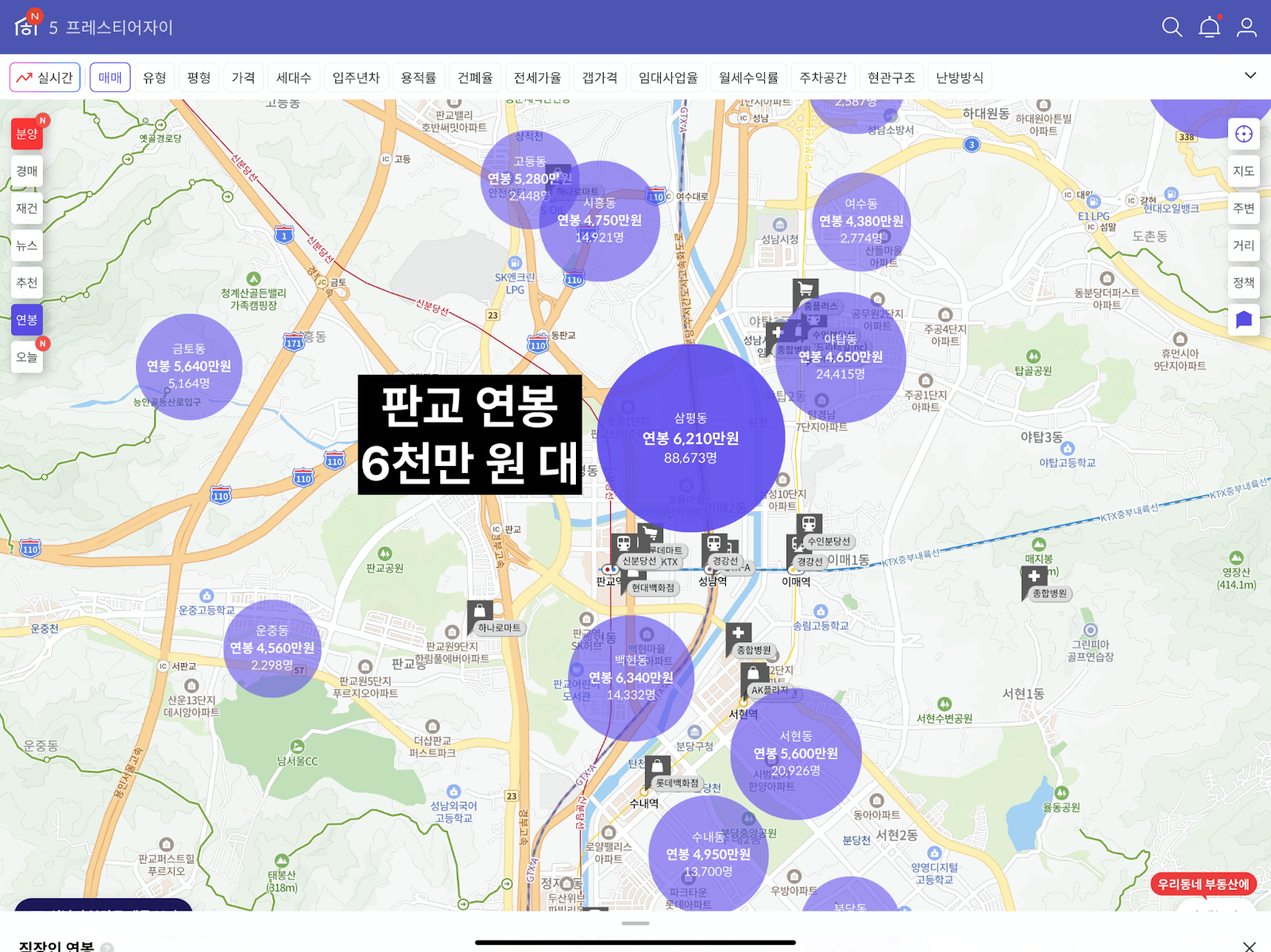This screenshot has width=1271, height=952.
Task: Select the 월세수익률 filter
Action: 748,77
